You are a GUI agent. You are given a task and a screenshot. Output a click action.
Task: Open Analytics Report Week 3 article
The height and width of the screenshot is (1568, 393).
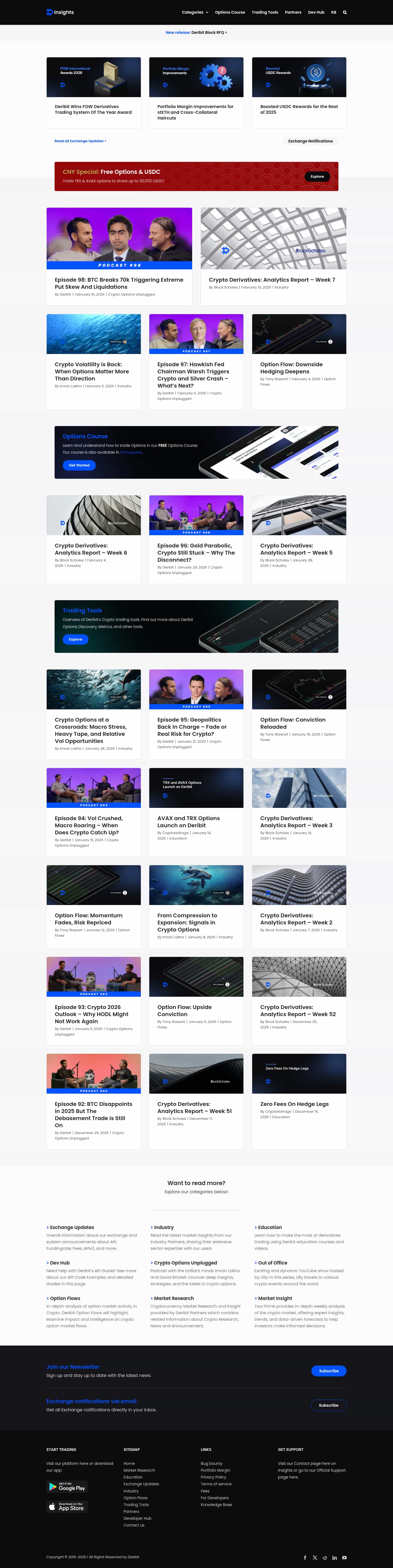tap(296, 822)
